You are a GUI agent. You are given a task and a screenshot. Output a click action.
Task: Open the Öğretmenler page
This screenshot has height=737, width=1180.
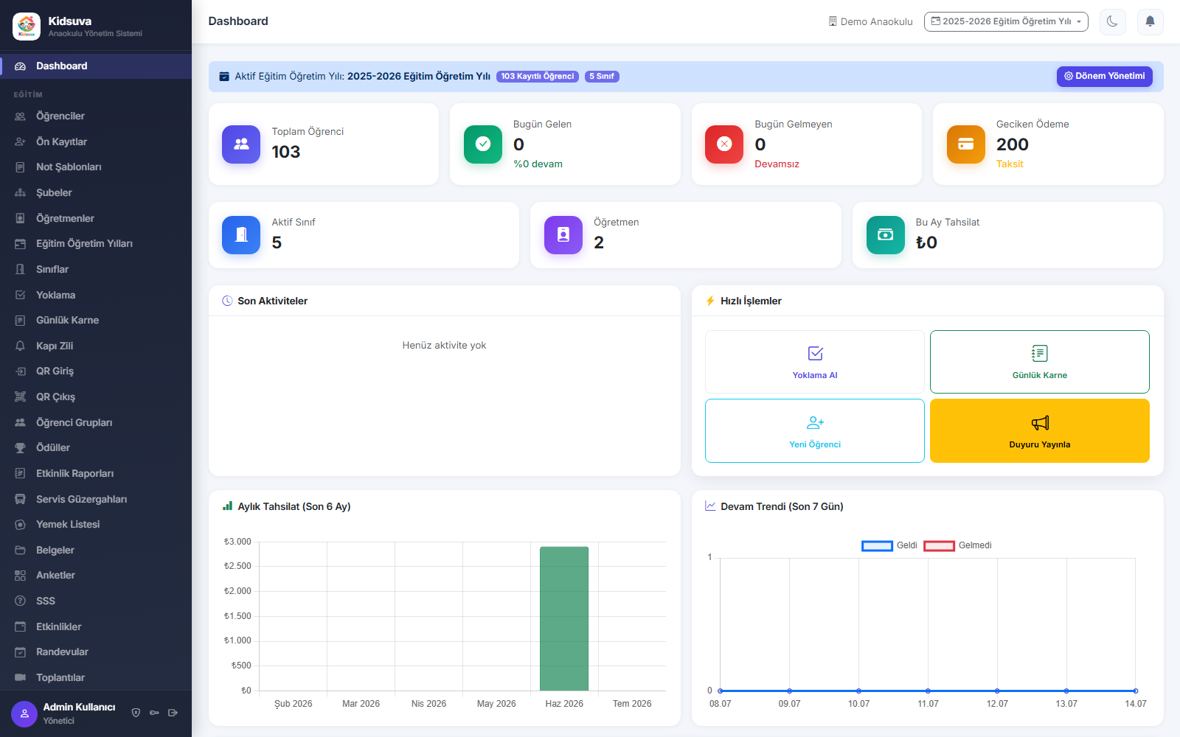point(96,218)
